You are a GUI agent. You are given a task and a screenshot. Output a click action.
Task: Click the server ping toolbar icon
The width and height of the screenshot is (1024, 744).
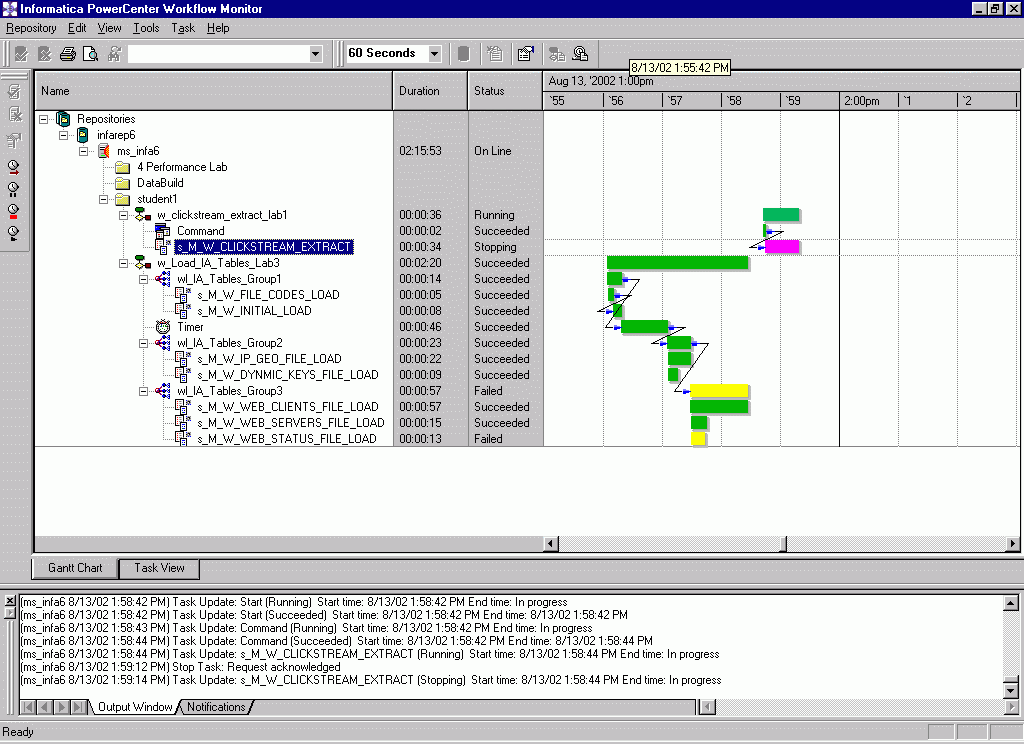tap(556, 54)
